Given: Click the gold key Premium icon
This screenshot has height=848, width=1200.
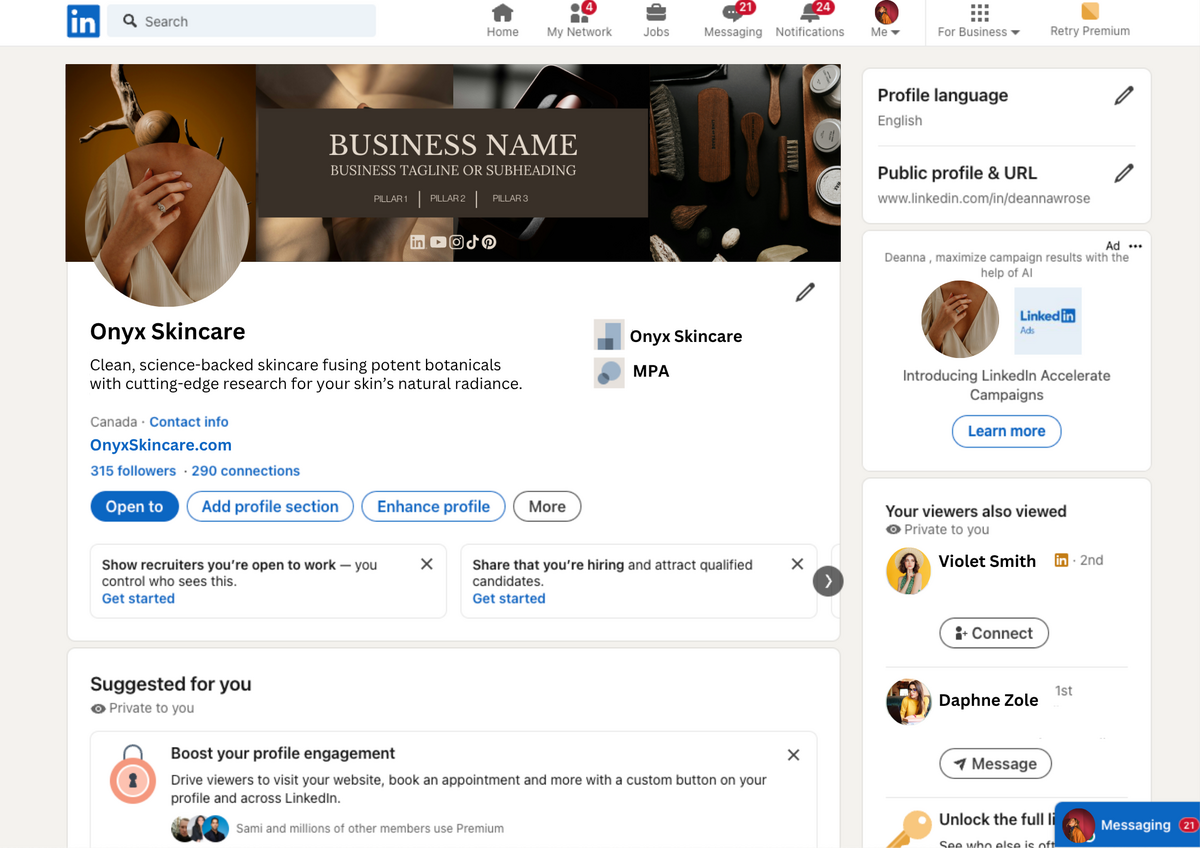Looking at the screenshot, I should click(x=909, y=828).
